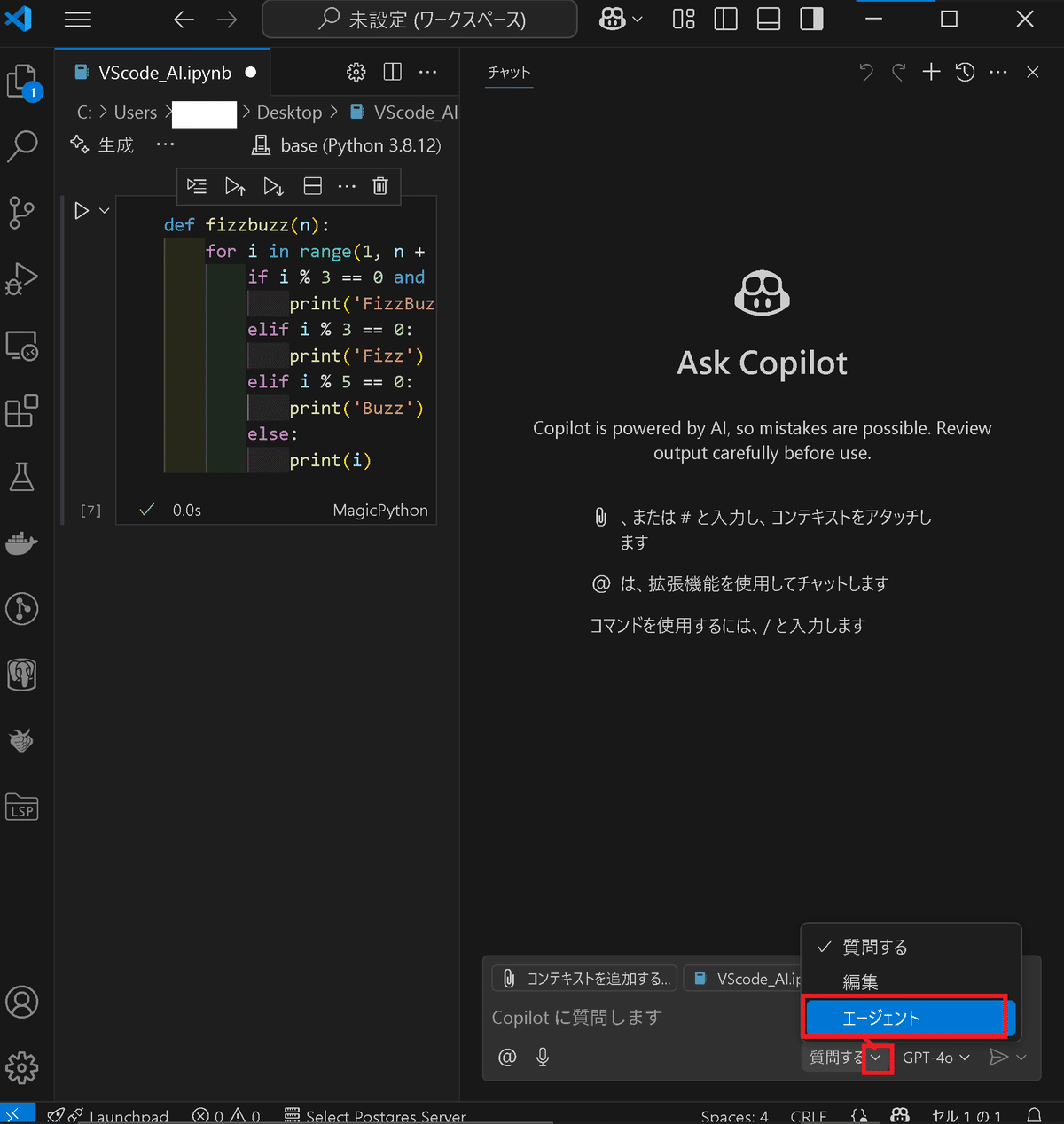This screenshot has height=1124, width=1064.
Task: Open the LSP view in activity bar
Action: (22, 807)
